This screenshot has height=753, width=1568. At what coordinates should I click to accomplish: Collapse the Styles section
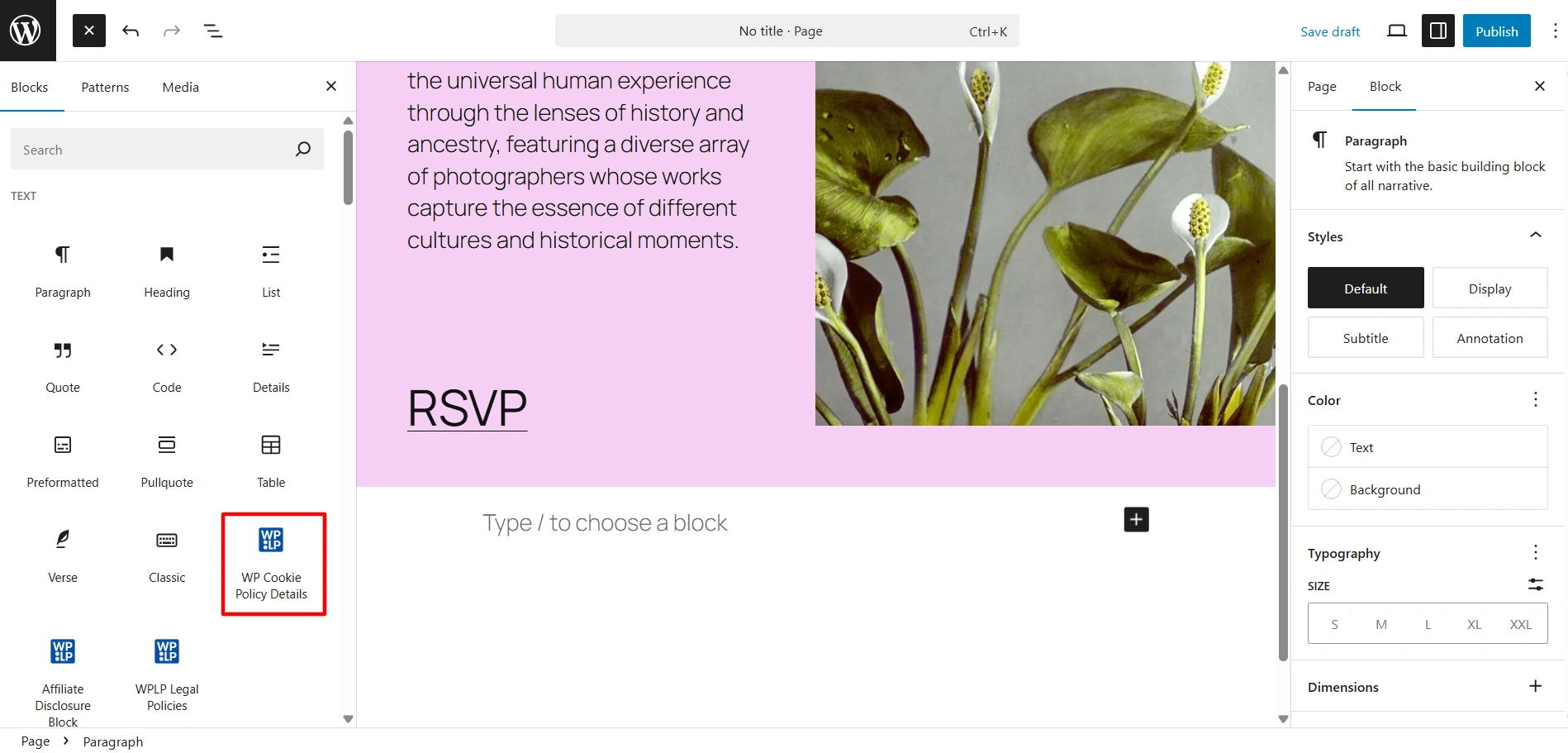click(1535, 236)
